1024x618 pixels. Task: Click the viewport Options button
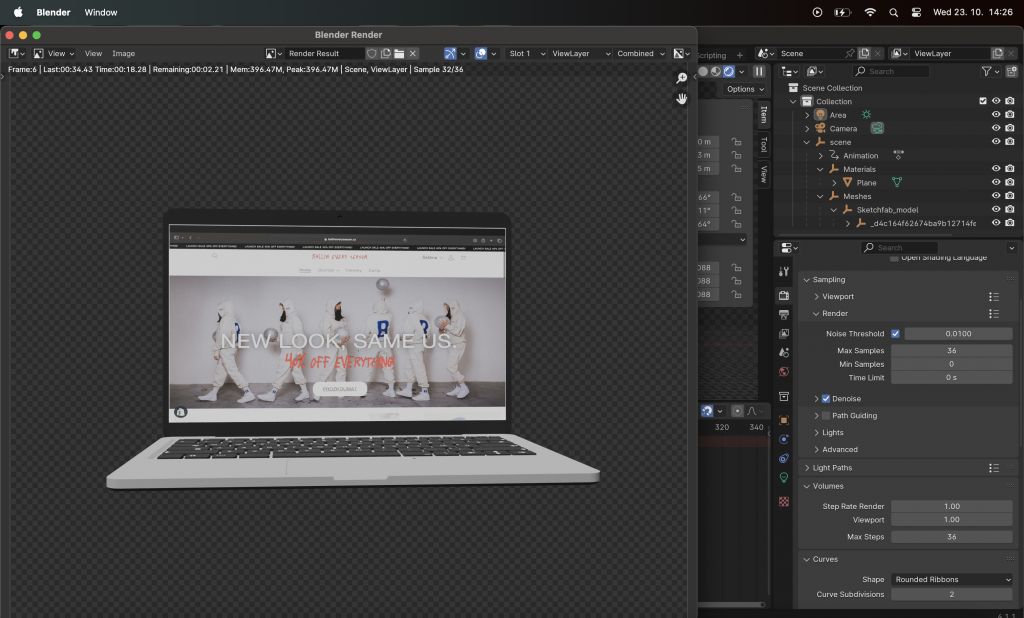tap(744, 89)
